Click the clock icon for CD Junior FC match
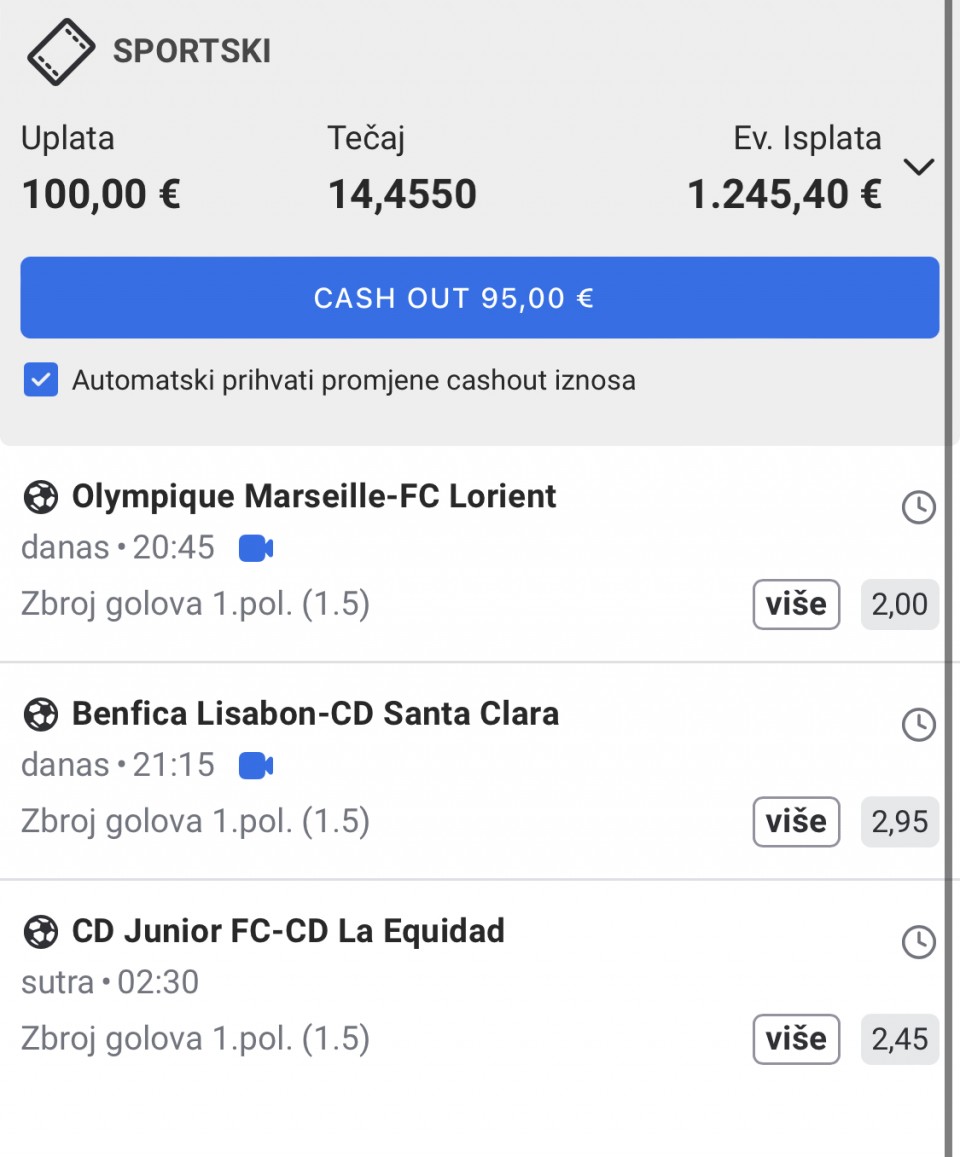 [x=919, y=942]
